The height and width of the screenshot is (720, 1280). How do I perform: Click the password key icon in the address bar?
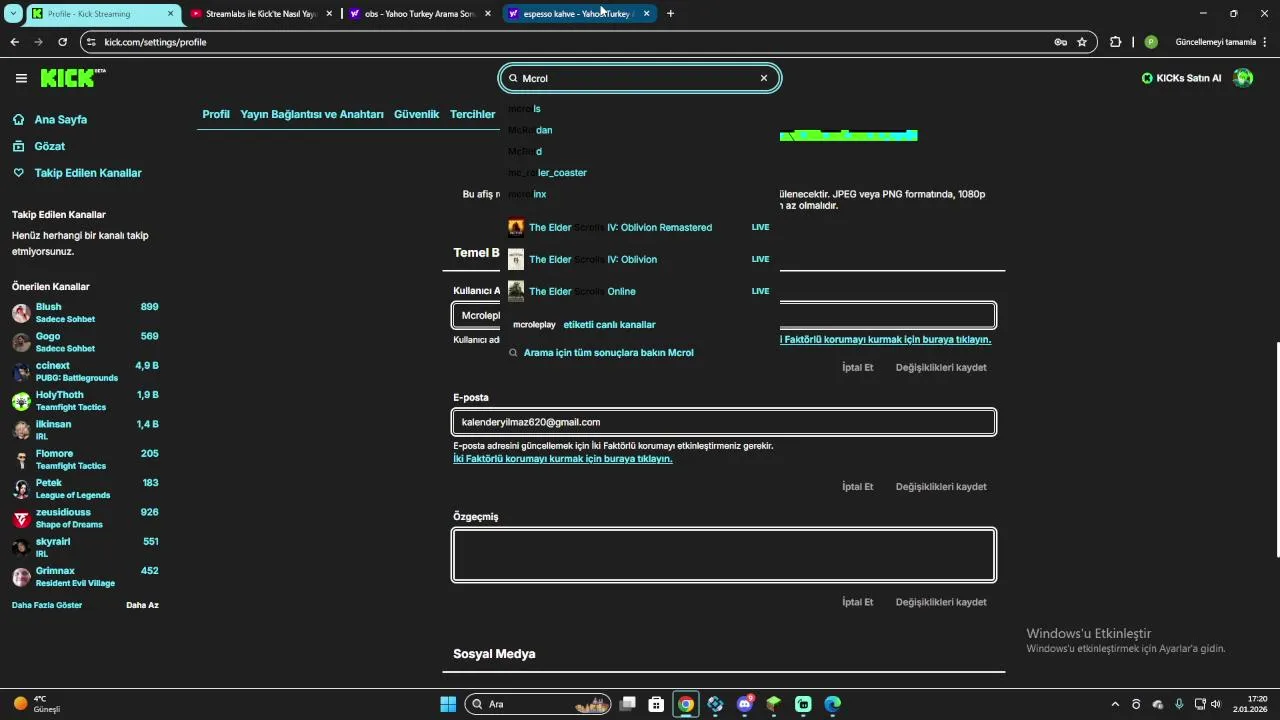[x=1060, y=42]
